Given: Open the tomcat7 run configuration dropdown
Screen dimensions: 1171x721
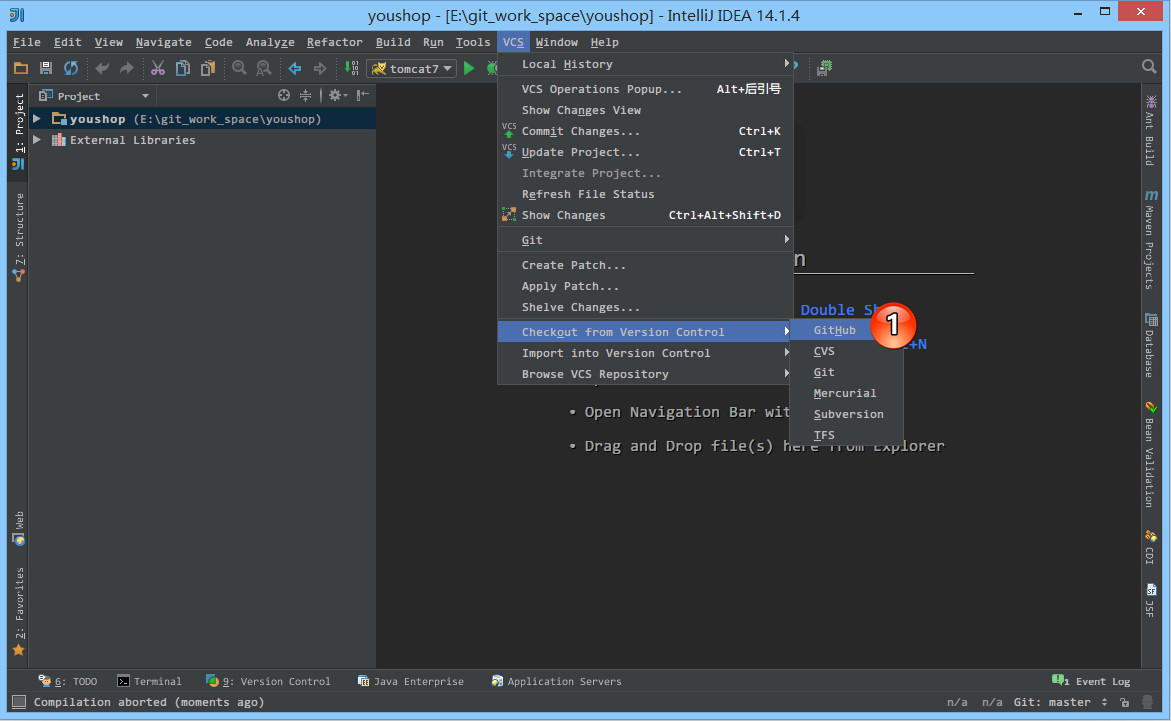Looking at the screenshot, I should [411, 69].
